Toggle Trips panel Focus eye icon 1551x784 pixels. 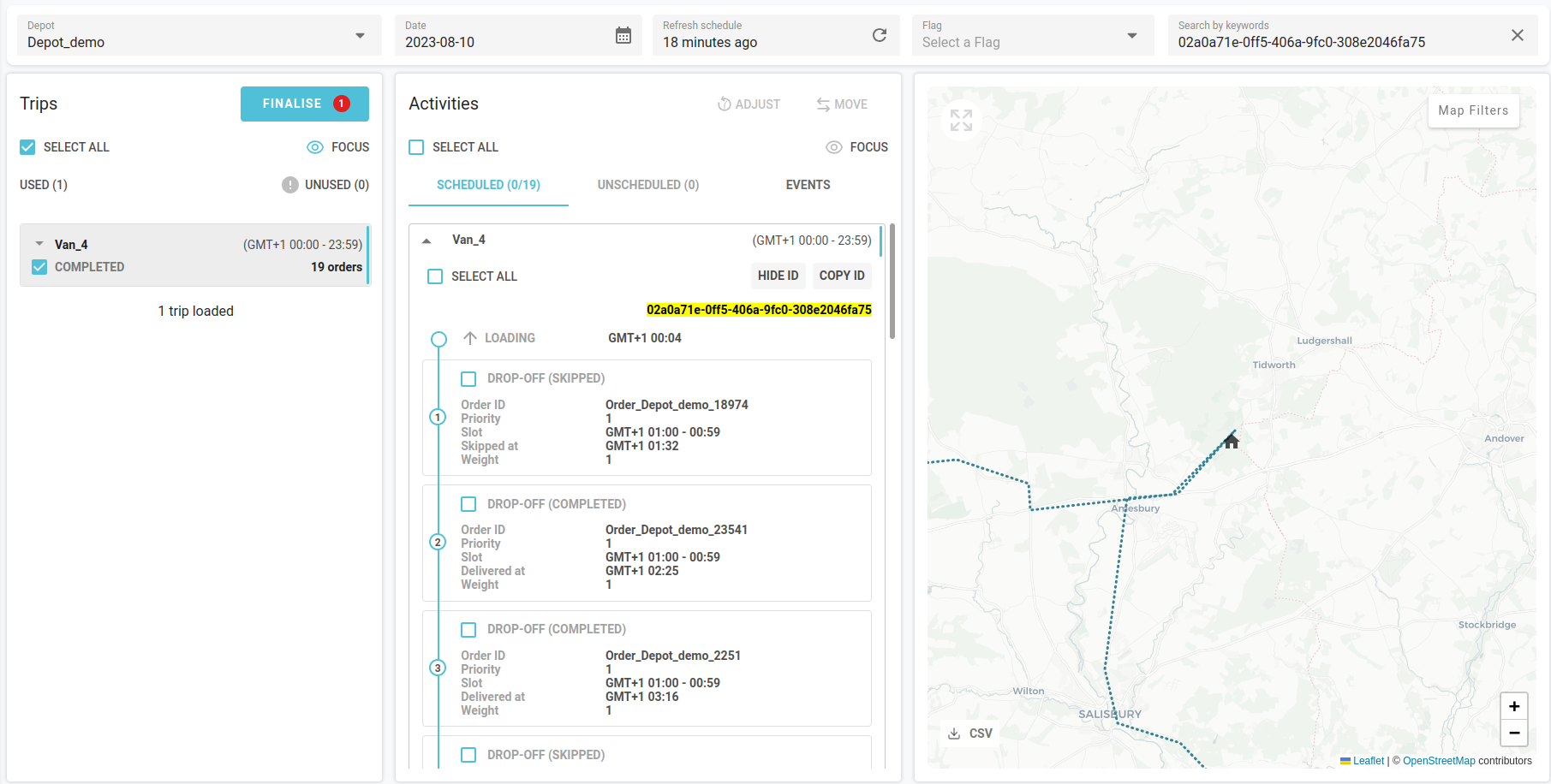pyautogui.click(x=315, y=147)
